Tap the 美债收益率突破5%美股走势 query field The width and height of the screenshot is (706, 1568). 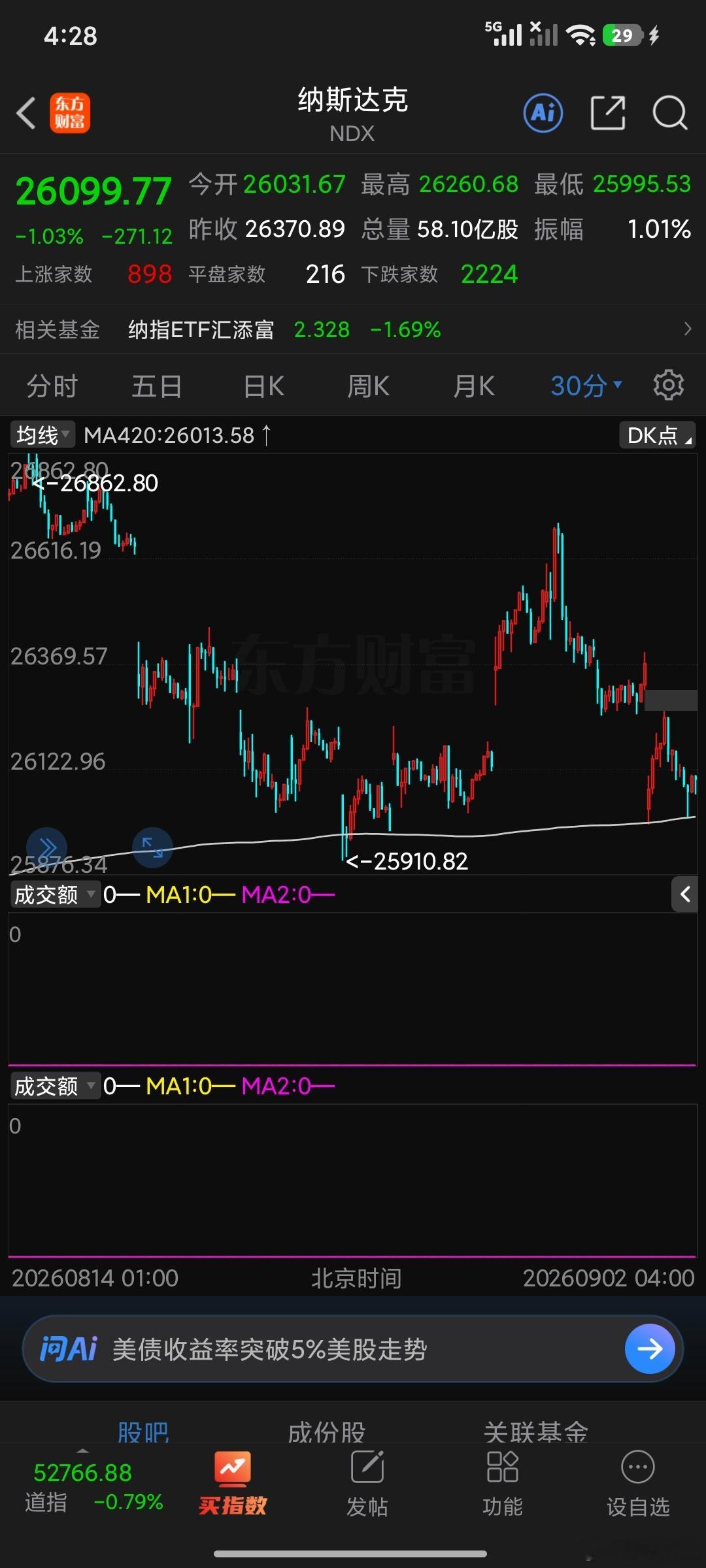(x=269, y=1348)
